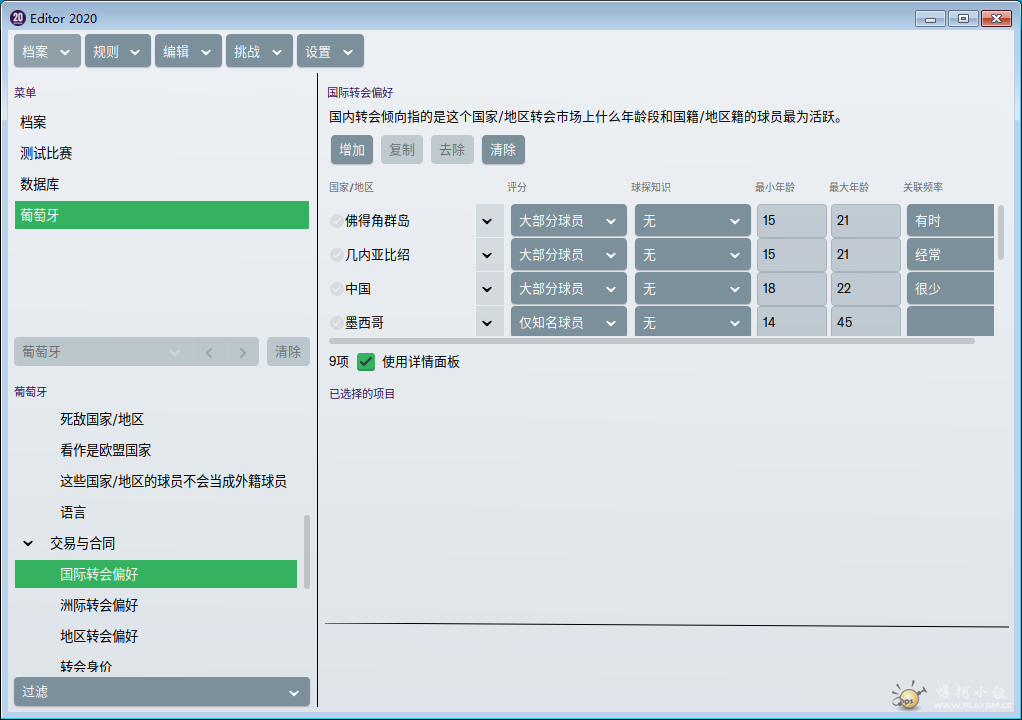Collapse the 交易与合同 tree section
This screenshot has width=1022, height=720.
click(x=28, y=544)
